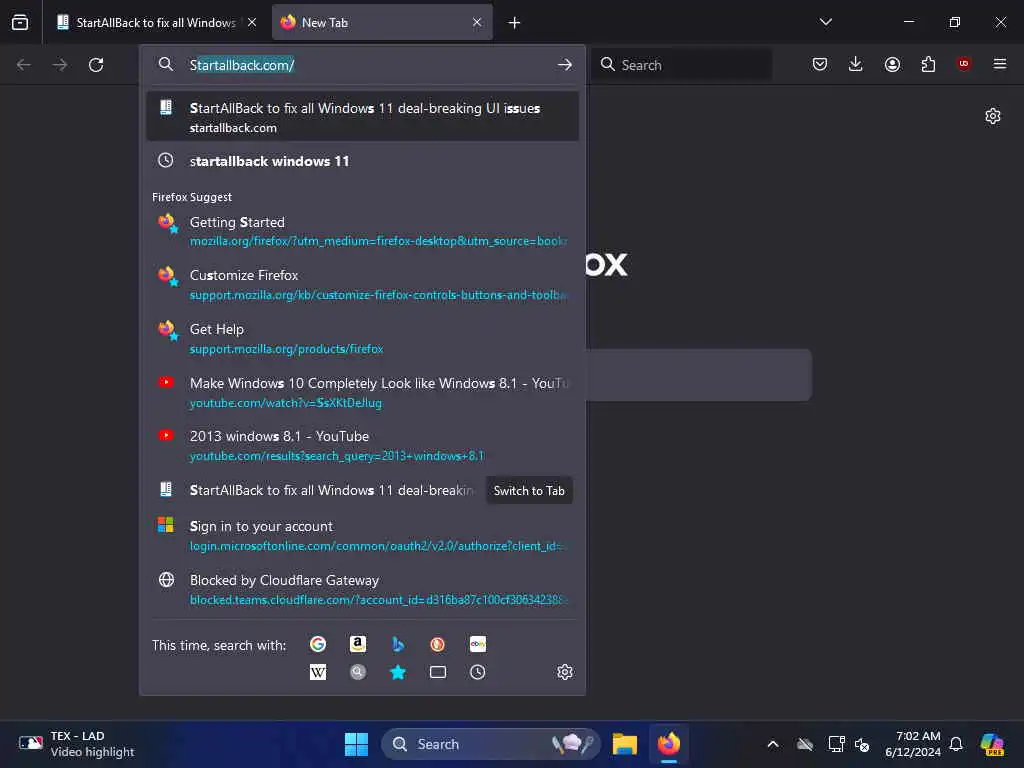Reload the current page
1024x768 pixels.
[x=96, y=65]
